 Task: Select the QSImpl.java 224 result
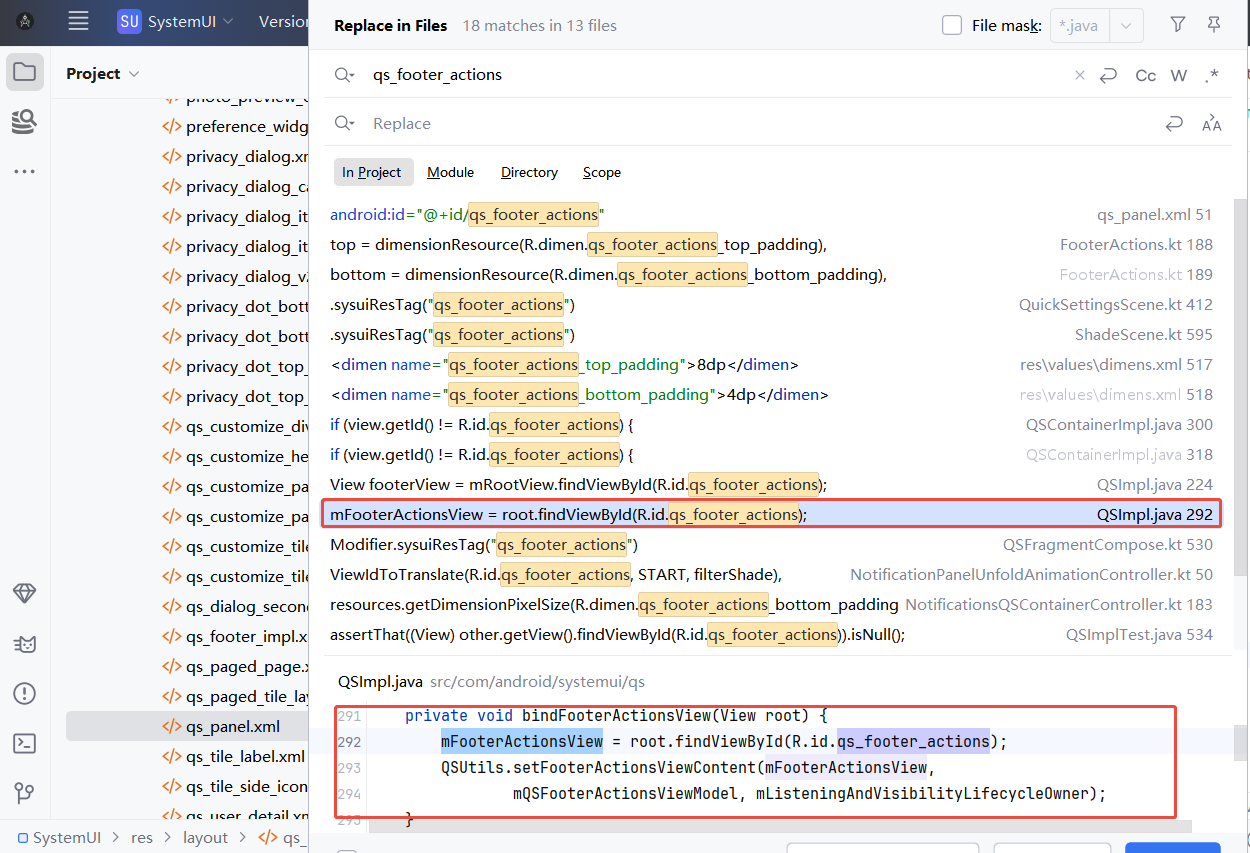[x=771, y=484]
